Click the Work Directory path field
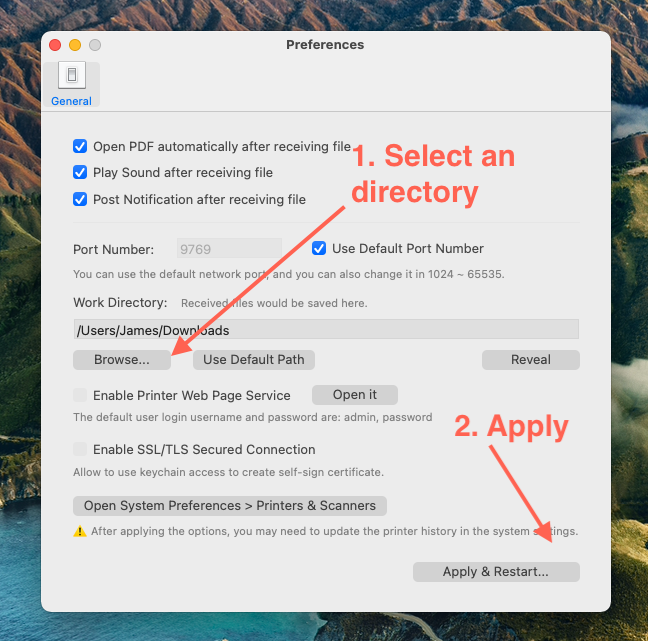 [326, 330]
